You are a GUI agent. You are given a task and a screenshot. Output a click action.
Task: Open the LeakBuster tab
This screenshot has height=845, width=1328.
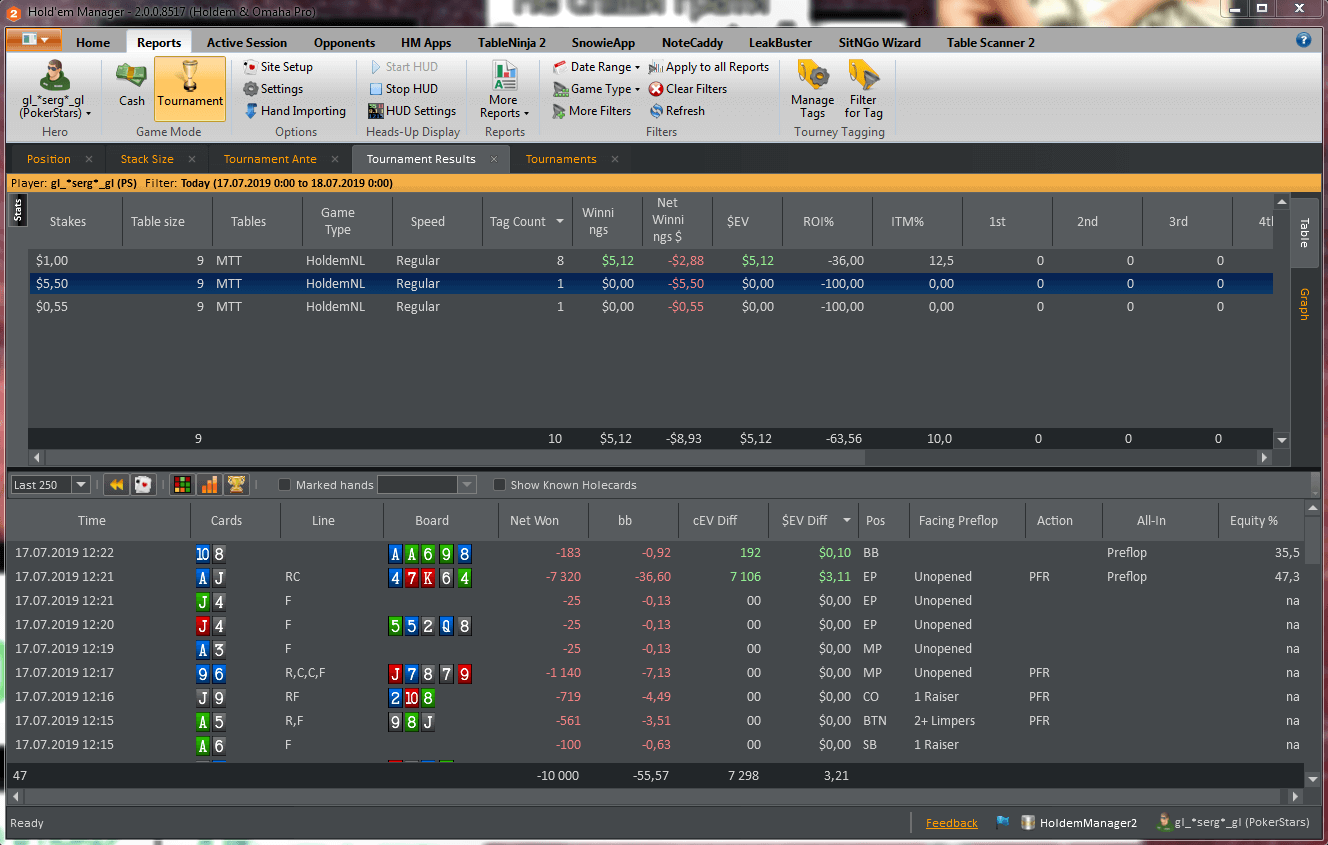(782, 43)
